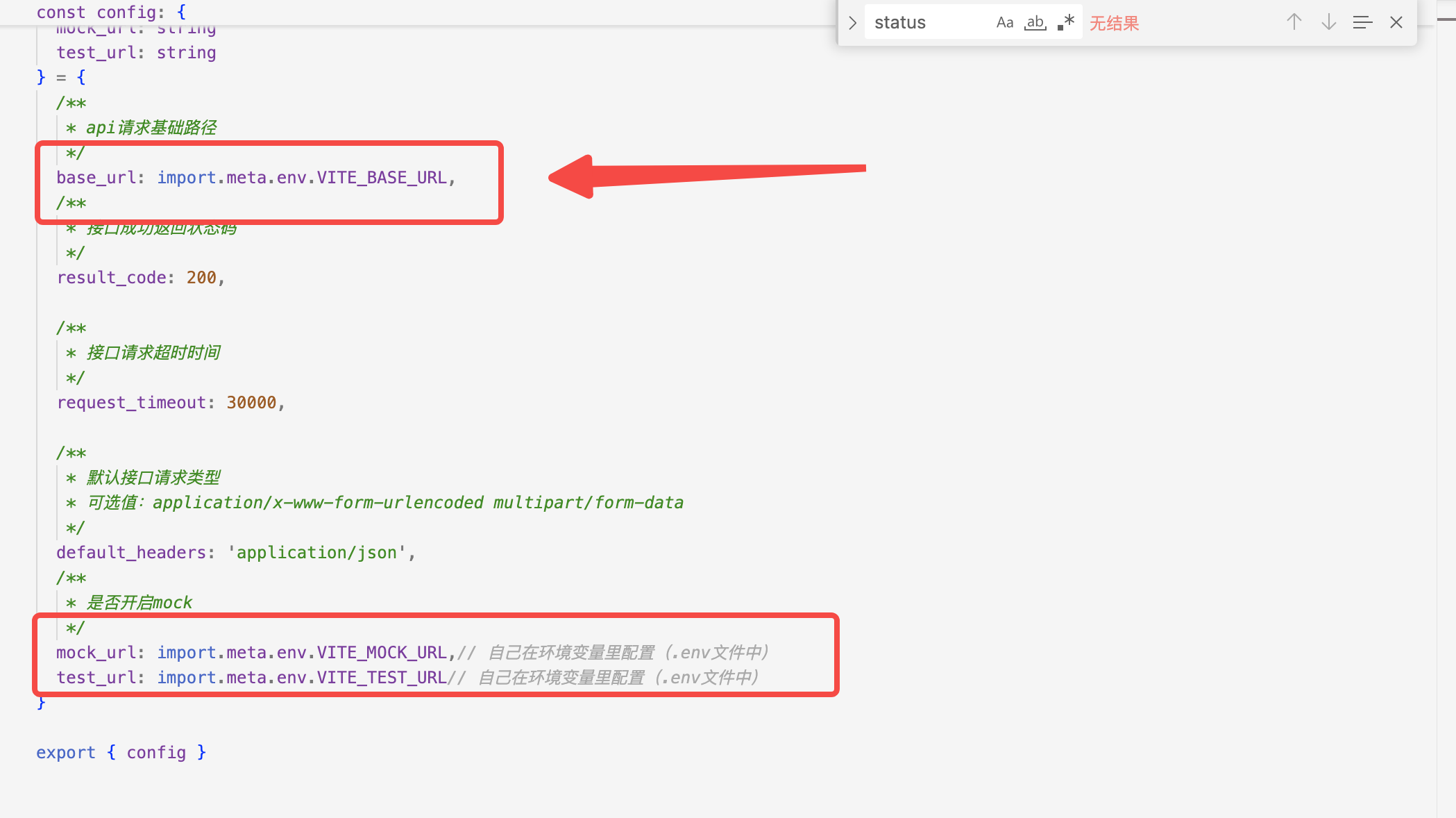
Task: Toggle Find in Selection icon
Action: (1362, 22)
